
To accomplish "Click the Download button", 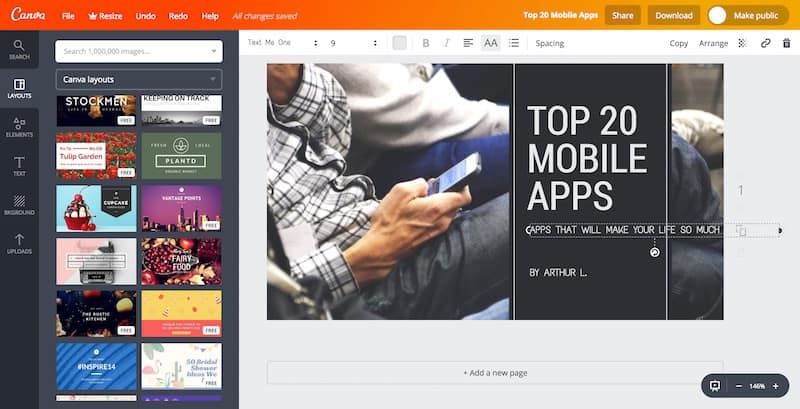I will tap(673, 16).
